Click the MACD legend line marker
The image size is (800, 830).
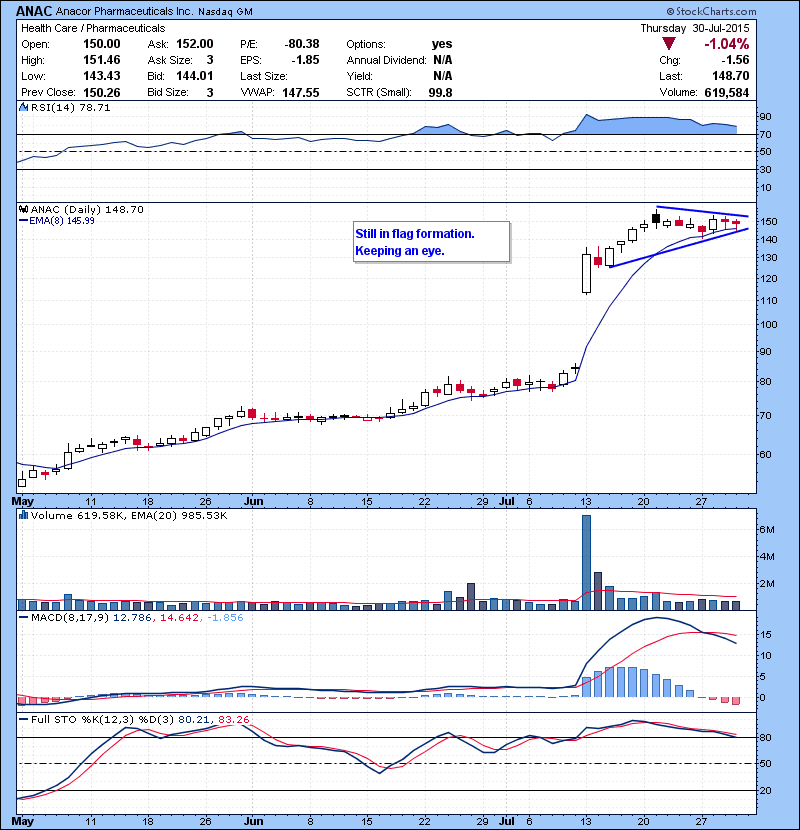click(x=23, y=617)
